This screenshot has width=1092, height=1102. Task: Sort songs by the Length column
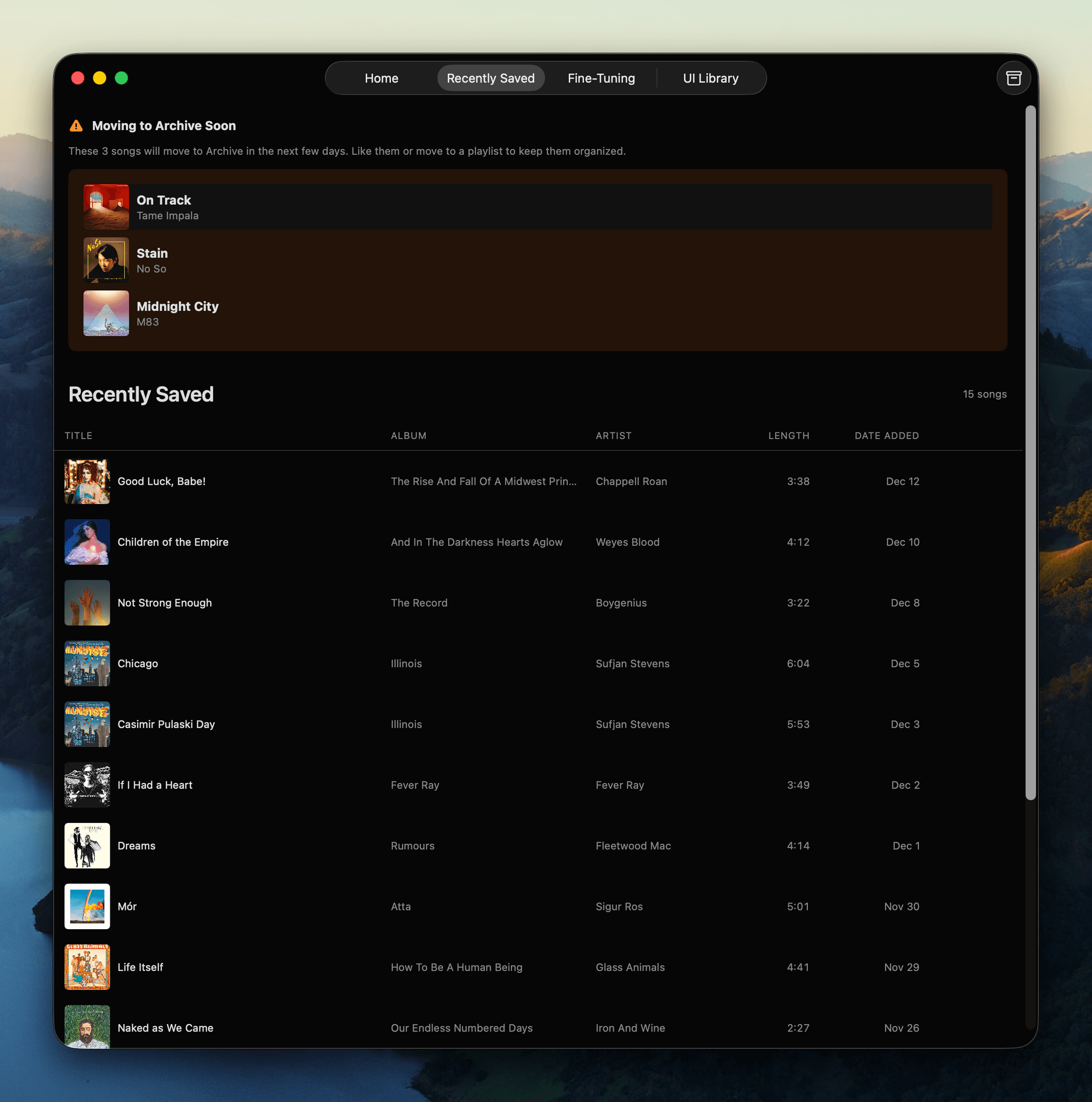click(789, 435)
